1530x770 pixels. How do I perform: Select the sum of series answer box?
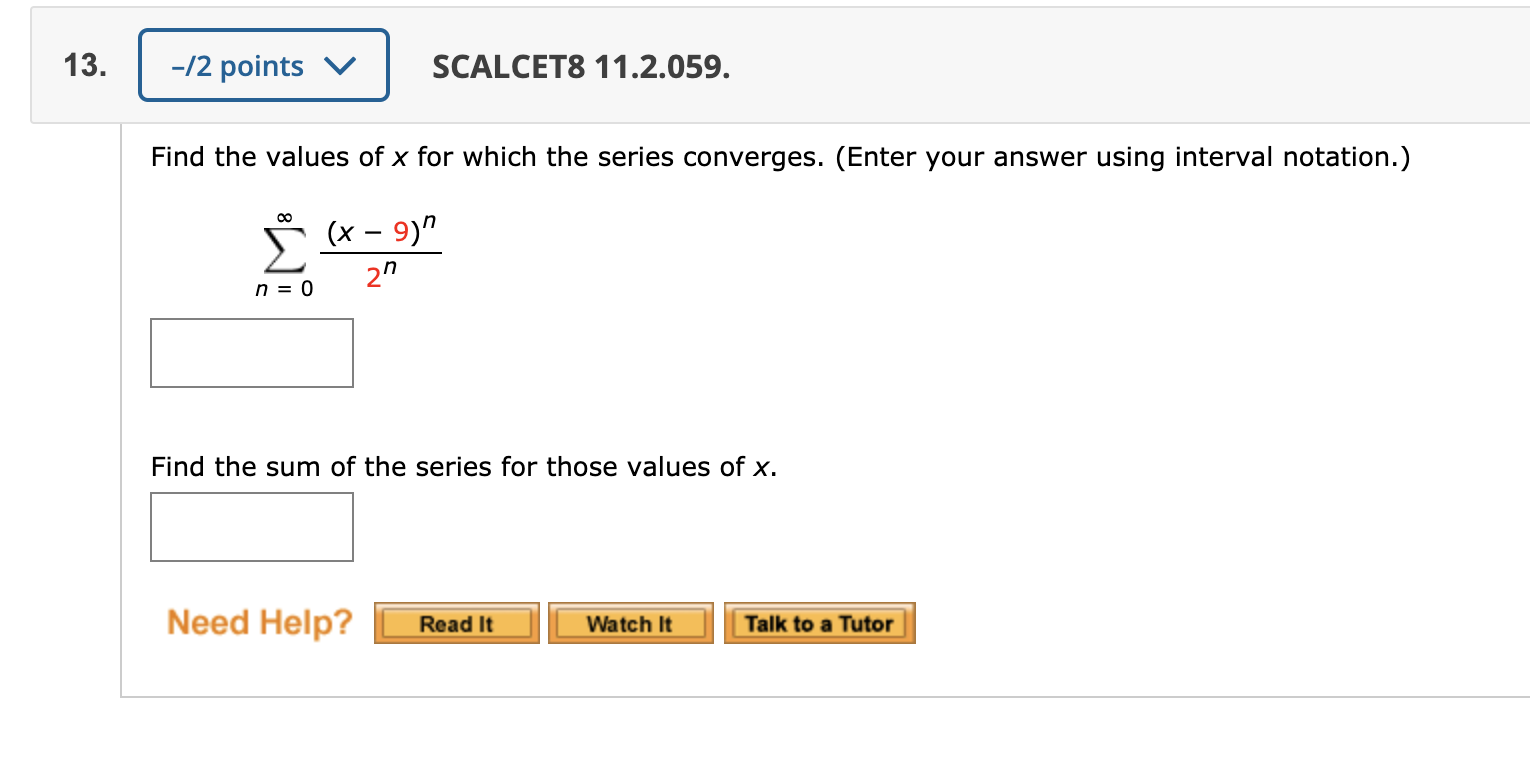pos(251,526)
